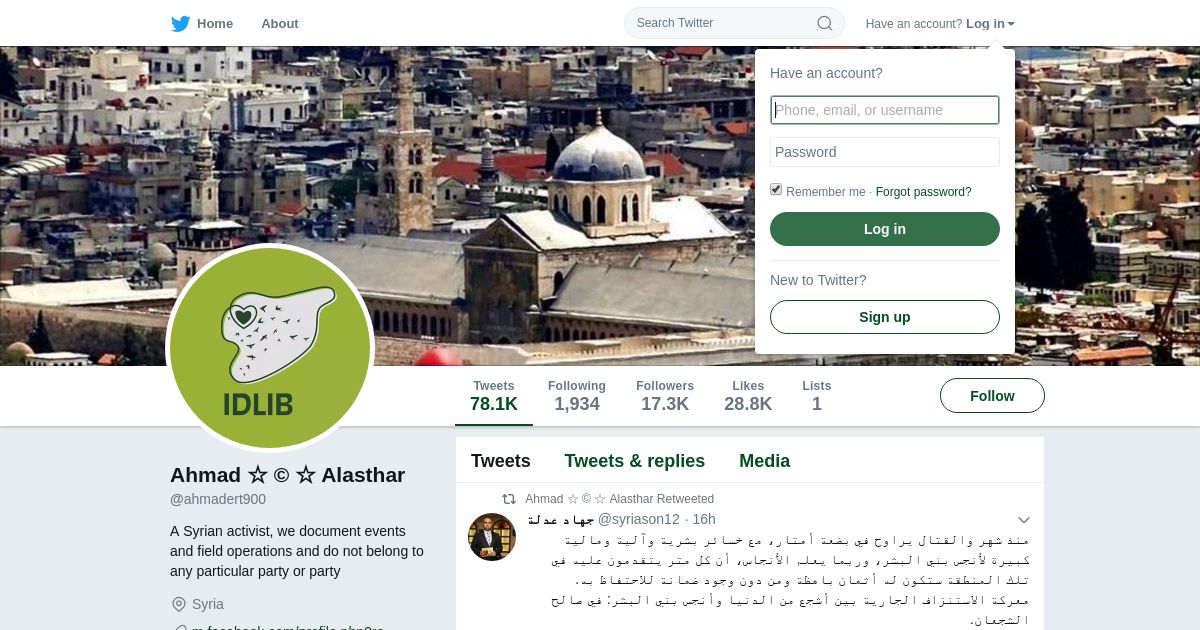Click the Sign up button

[x=885, y=317]
